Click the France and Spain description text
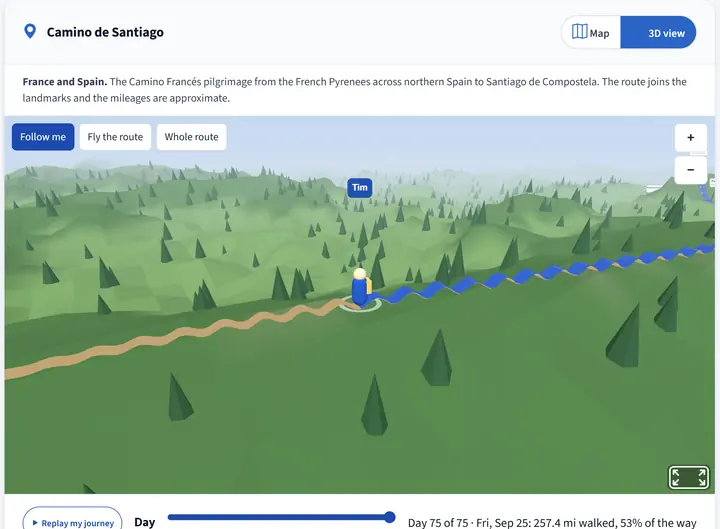Viewport: 720px width, 529px height. pyautogui.click(x=355, y=90)
